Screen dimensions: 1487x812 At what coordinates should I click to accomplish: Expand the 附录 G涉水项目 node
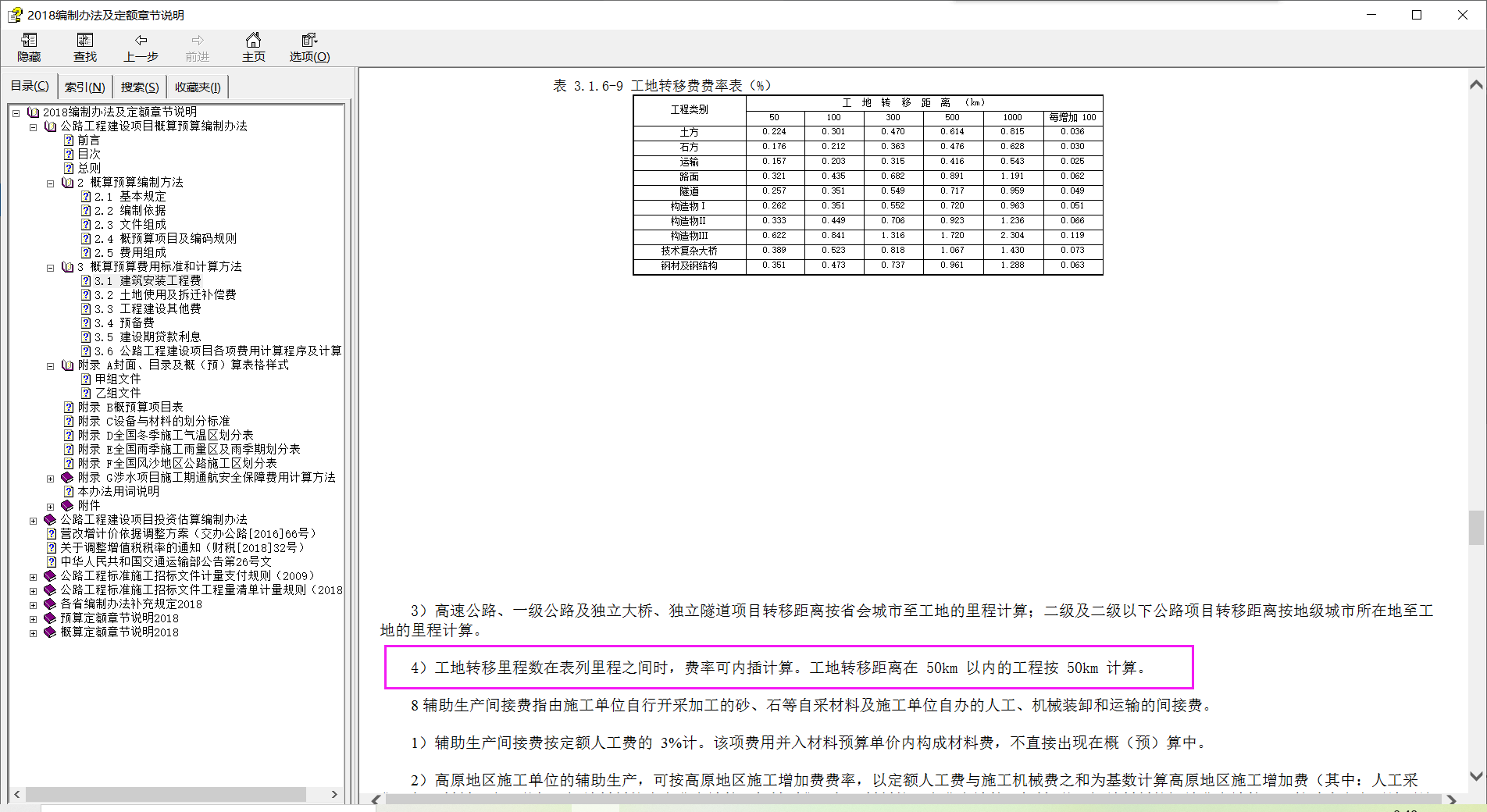[x=51, y=479]
